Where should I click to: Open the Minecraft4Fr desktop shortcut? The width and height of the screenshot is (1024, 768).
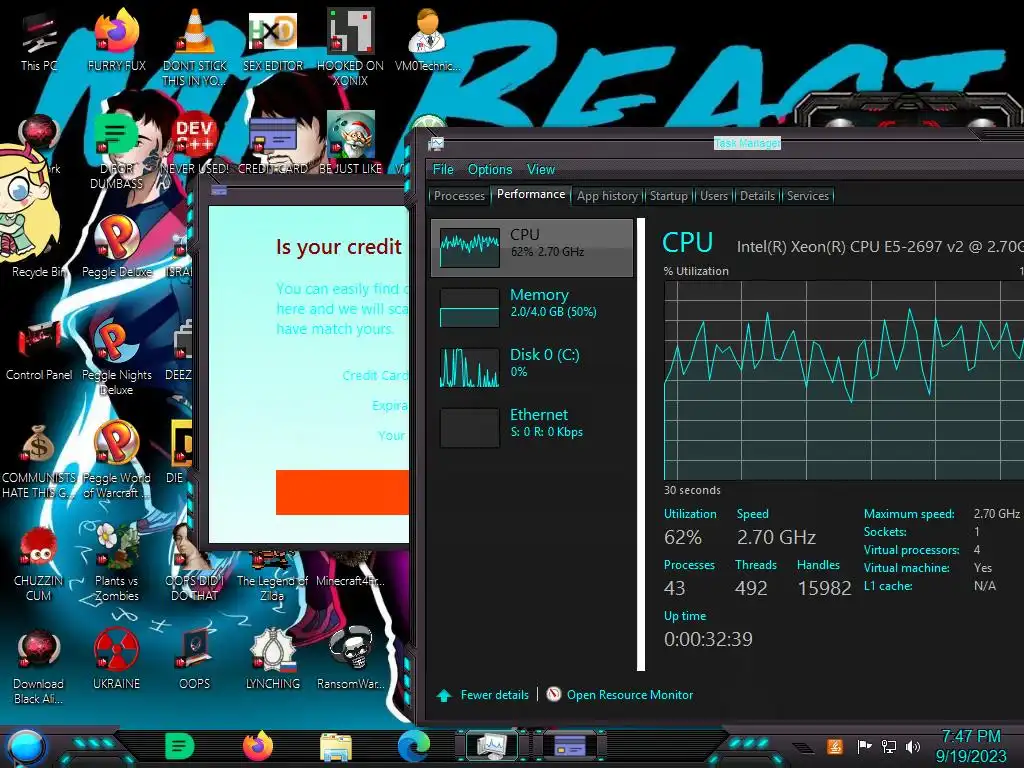pyautogui.click(x=351, y=567)
